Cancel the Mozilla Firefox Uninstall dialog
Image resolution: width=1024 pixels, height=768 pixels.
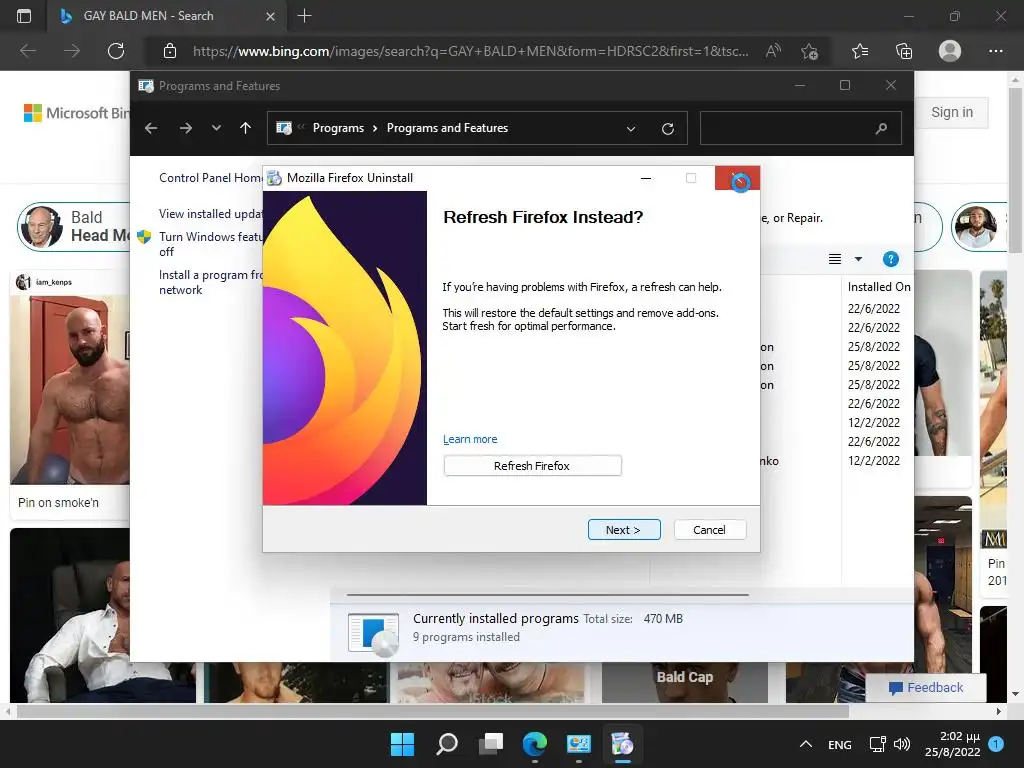coord(709,530)
